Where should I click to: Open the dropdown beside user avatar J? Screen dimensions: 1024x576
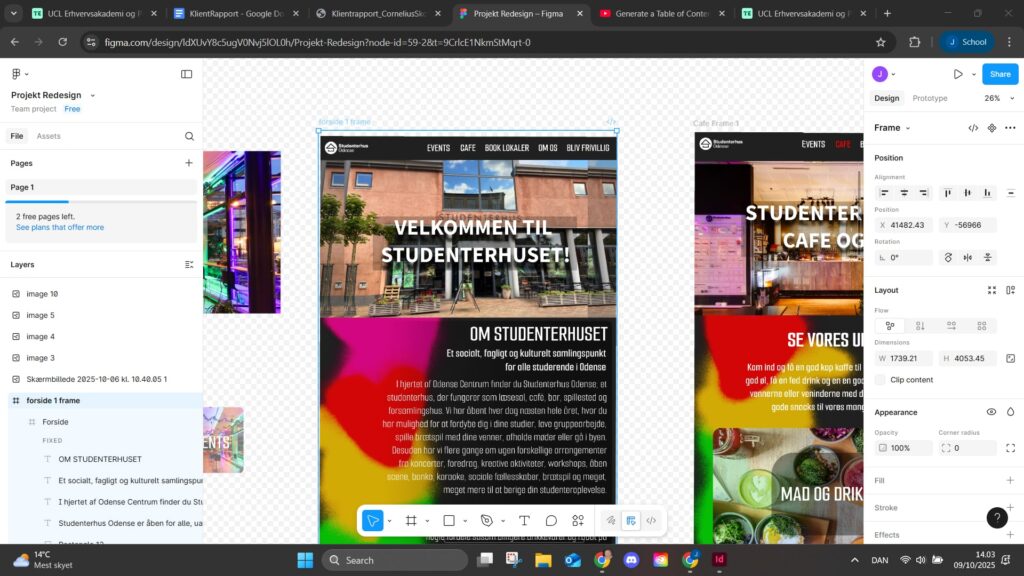(x=893, y=74)
